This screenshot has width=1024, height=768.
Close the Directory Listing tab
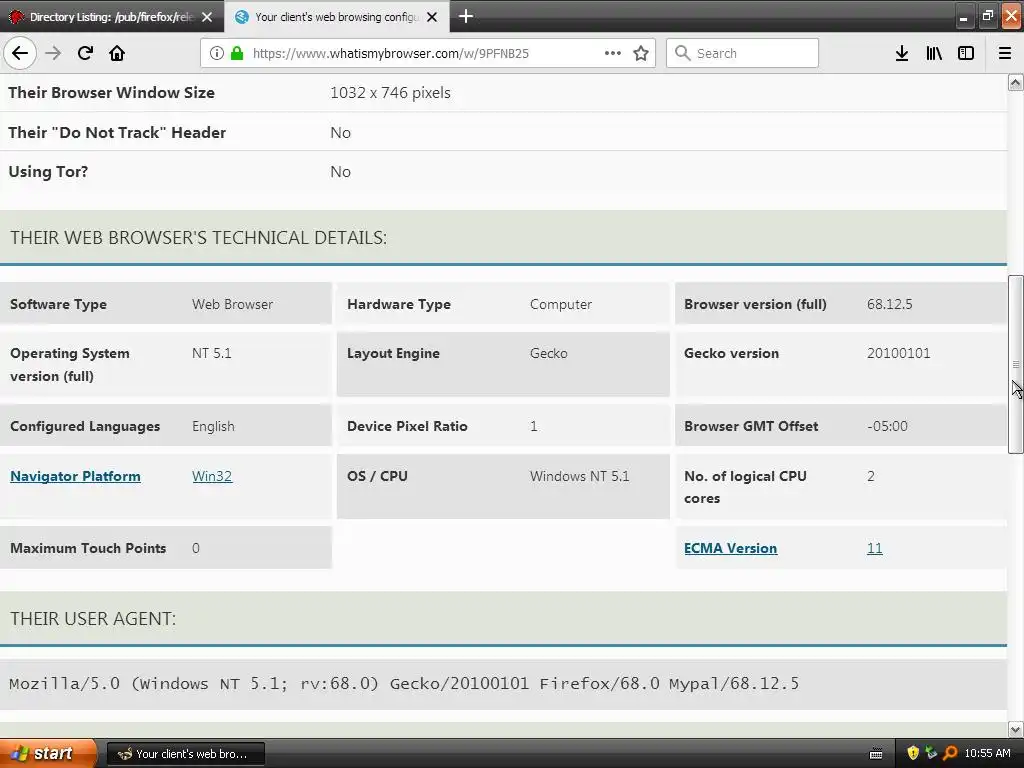pyautogui.click(x=207, y=17)
